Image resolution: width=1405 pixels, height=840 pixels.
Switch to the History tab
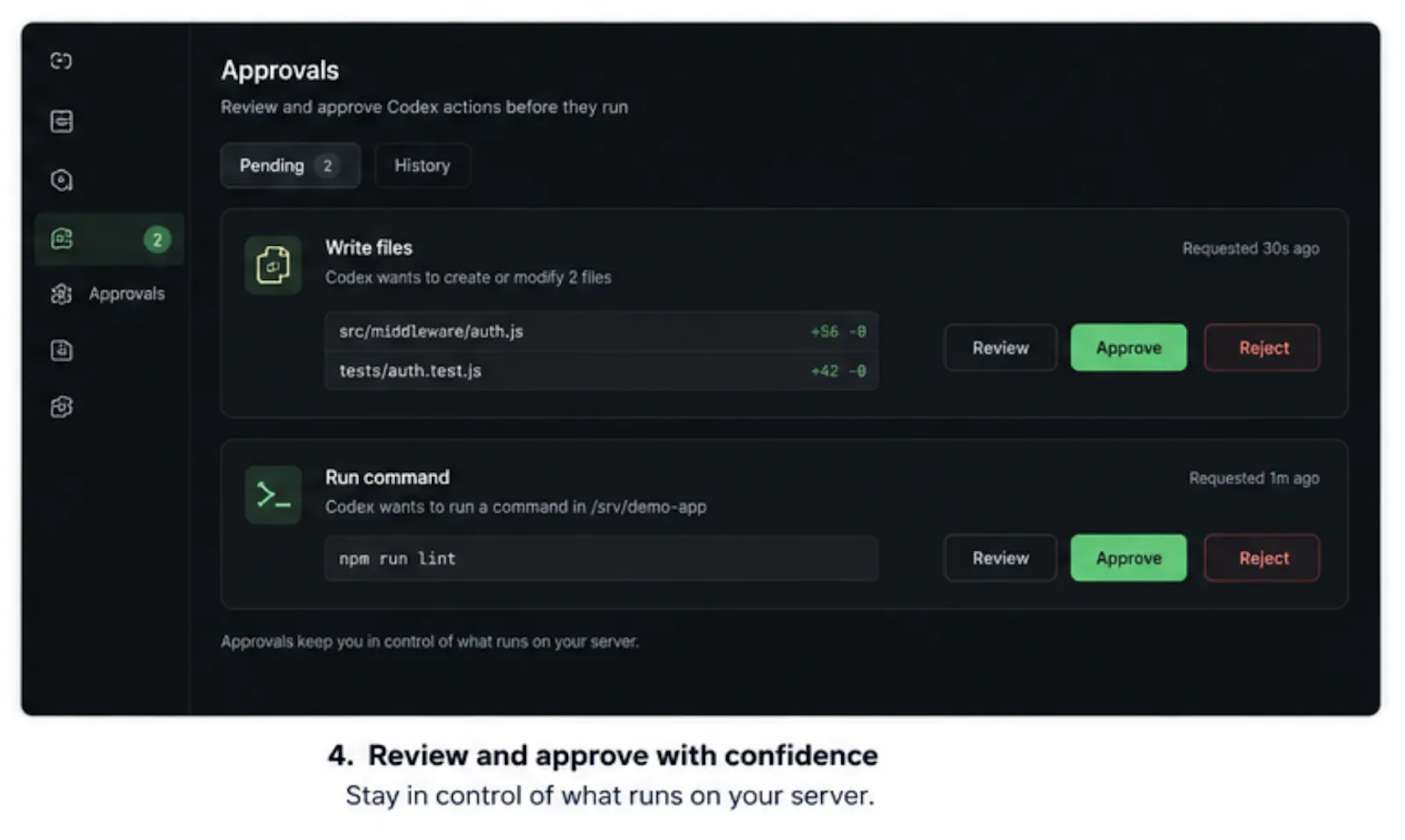pos(421,165)
